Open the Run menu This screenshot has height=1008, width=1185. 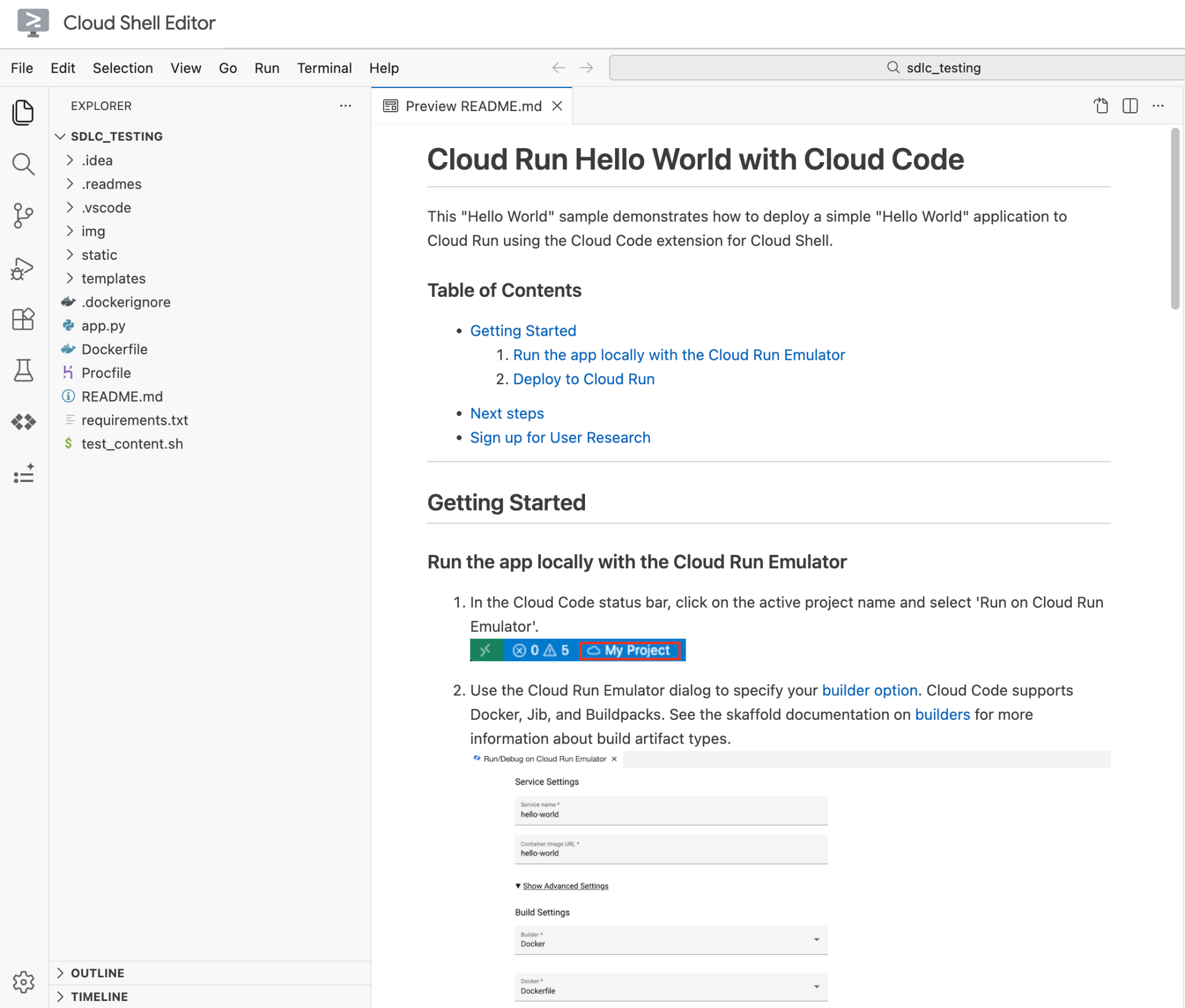pyautogui.click(x=267, y=68)
